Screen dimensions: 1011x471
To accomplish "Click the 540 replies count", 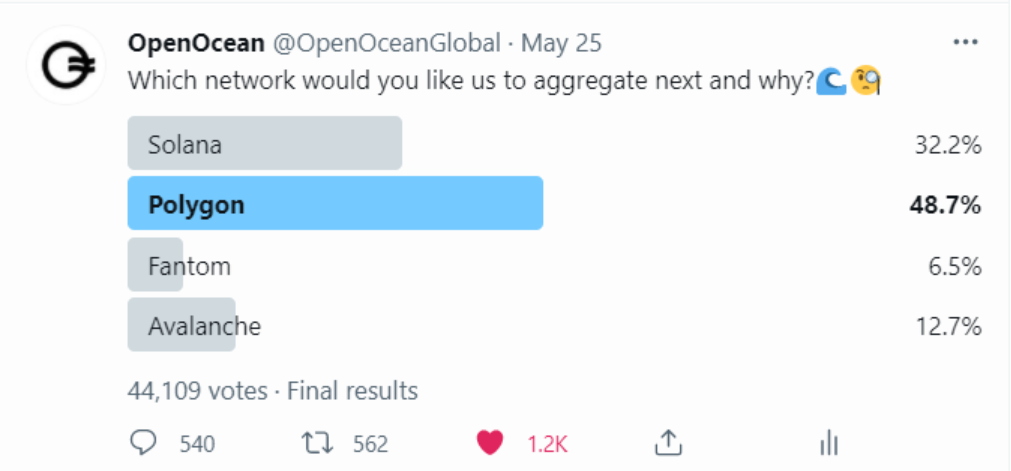I will 197,444.
